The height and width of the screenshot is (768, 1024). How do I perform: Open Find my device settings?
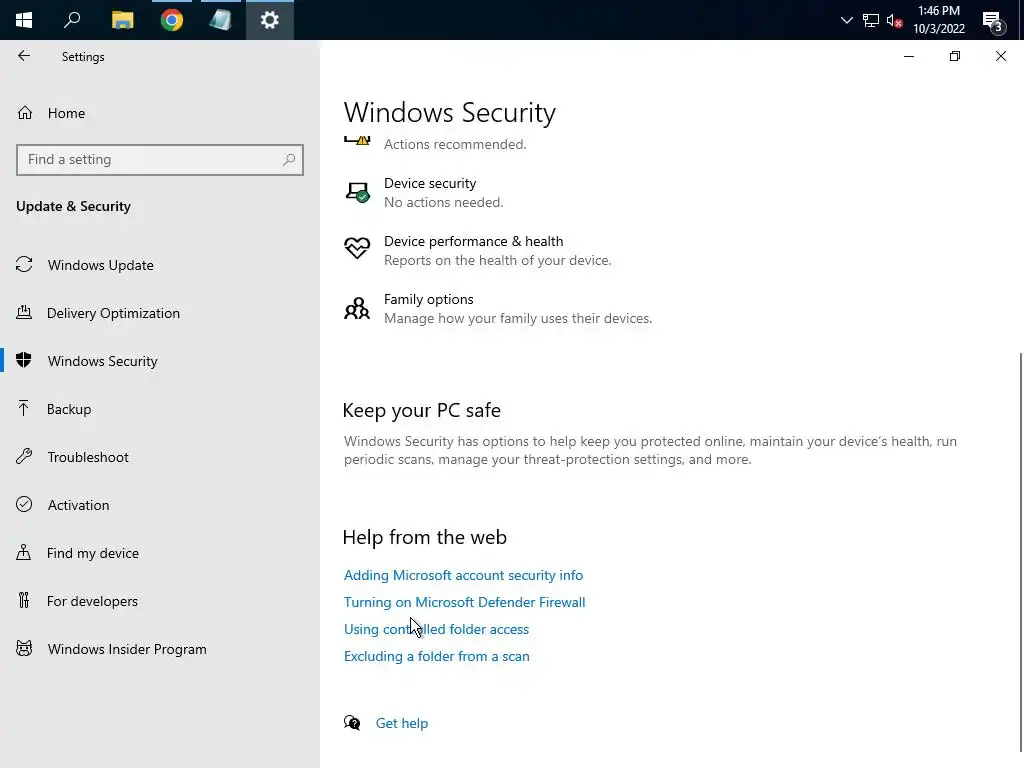pyautogui.click(x=93, y=553)
